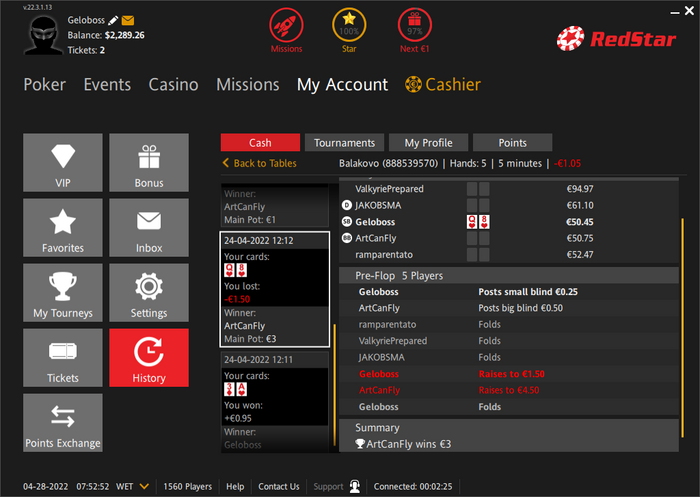Open the Missions main menu

point(248,84)
